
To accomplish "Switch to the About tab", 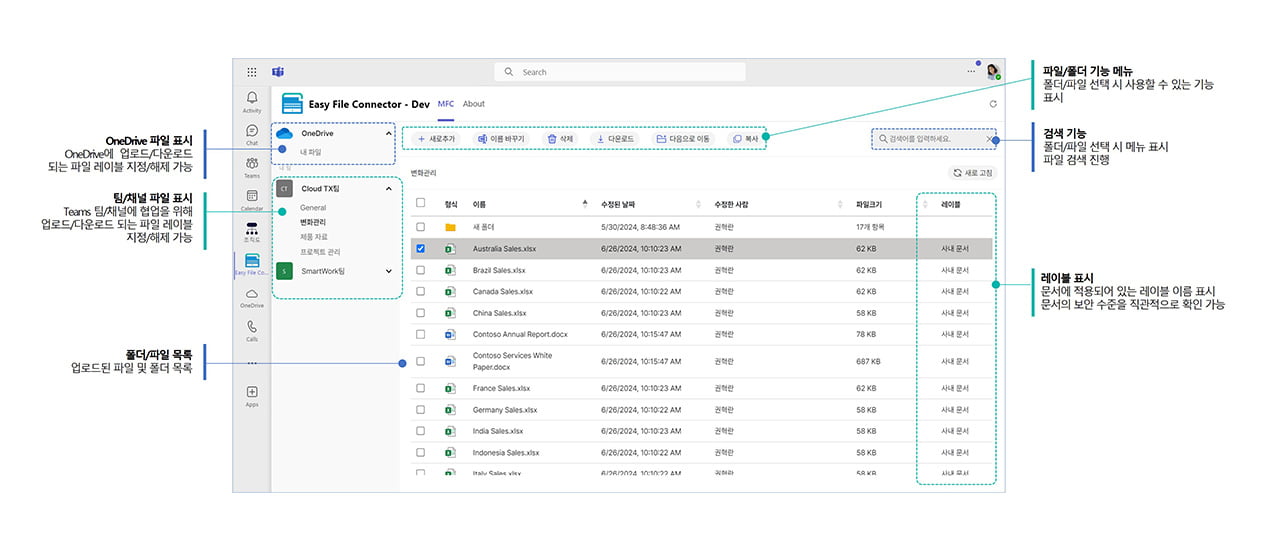I will click(474, 104).
